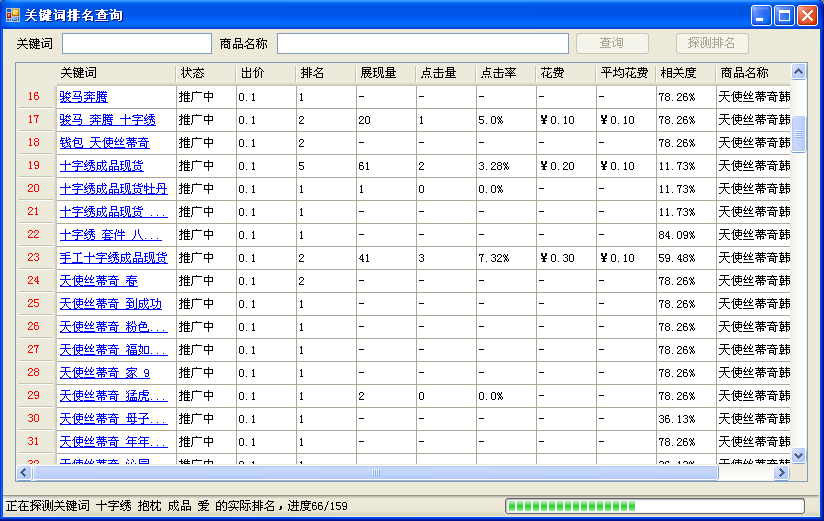Sort by the 商品名称 column header

[753, 73]
